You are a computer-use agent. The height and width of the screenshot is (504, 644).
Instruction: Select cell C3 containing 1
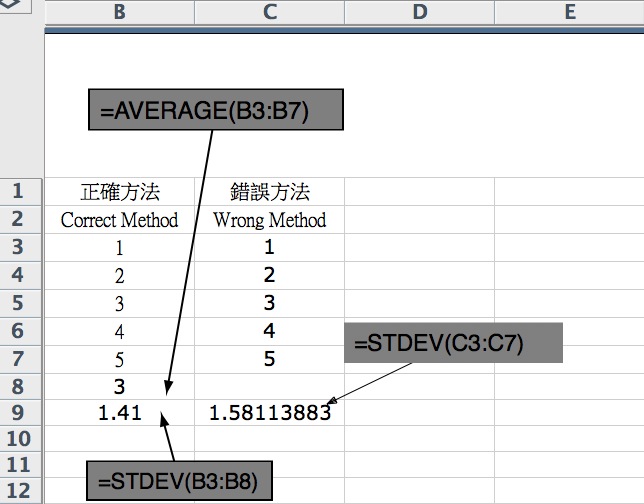[269, 248]
